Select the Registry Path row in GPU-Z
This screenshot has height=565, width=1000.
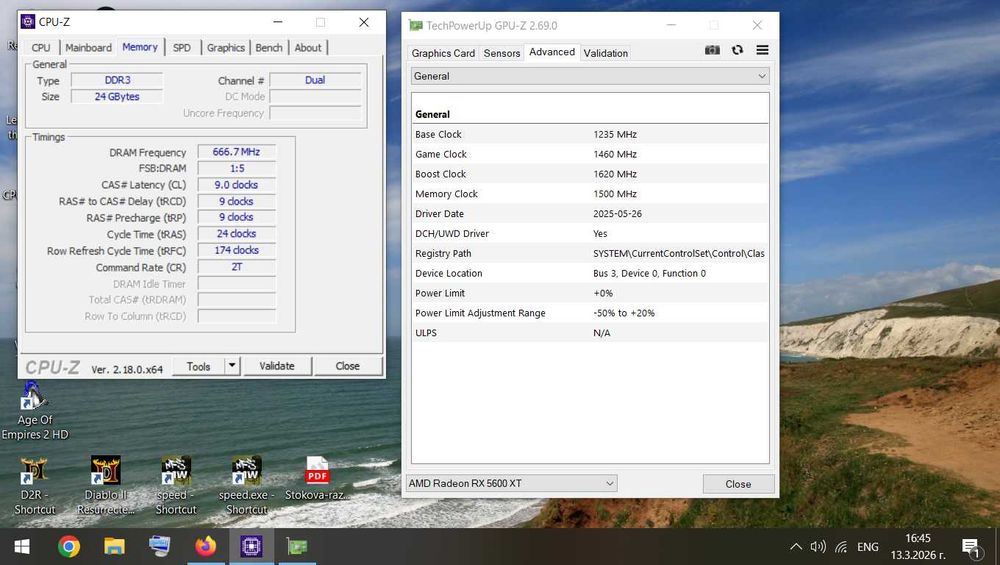tap(590, 253)
